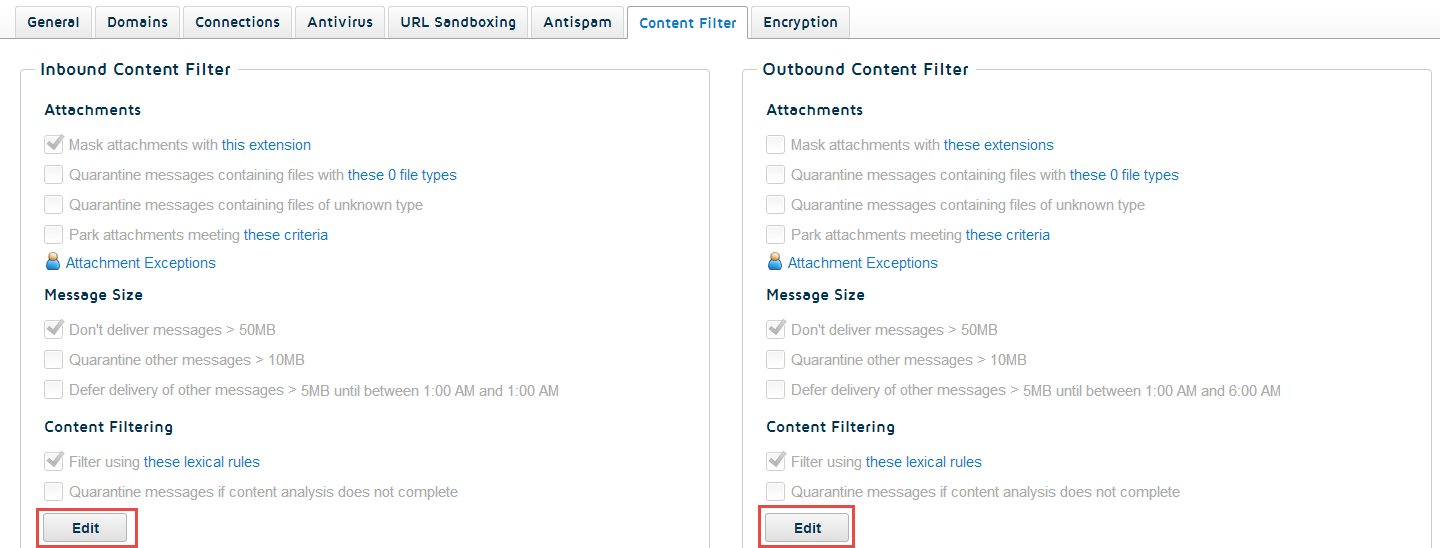1440x548 pixels.
Task: Toggle Inbound Filter using lexical rules checkbox
Action: [x=54, y=461]
